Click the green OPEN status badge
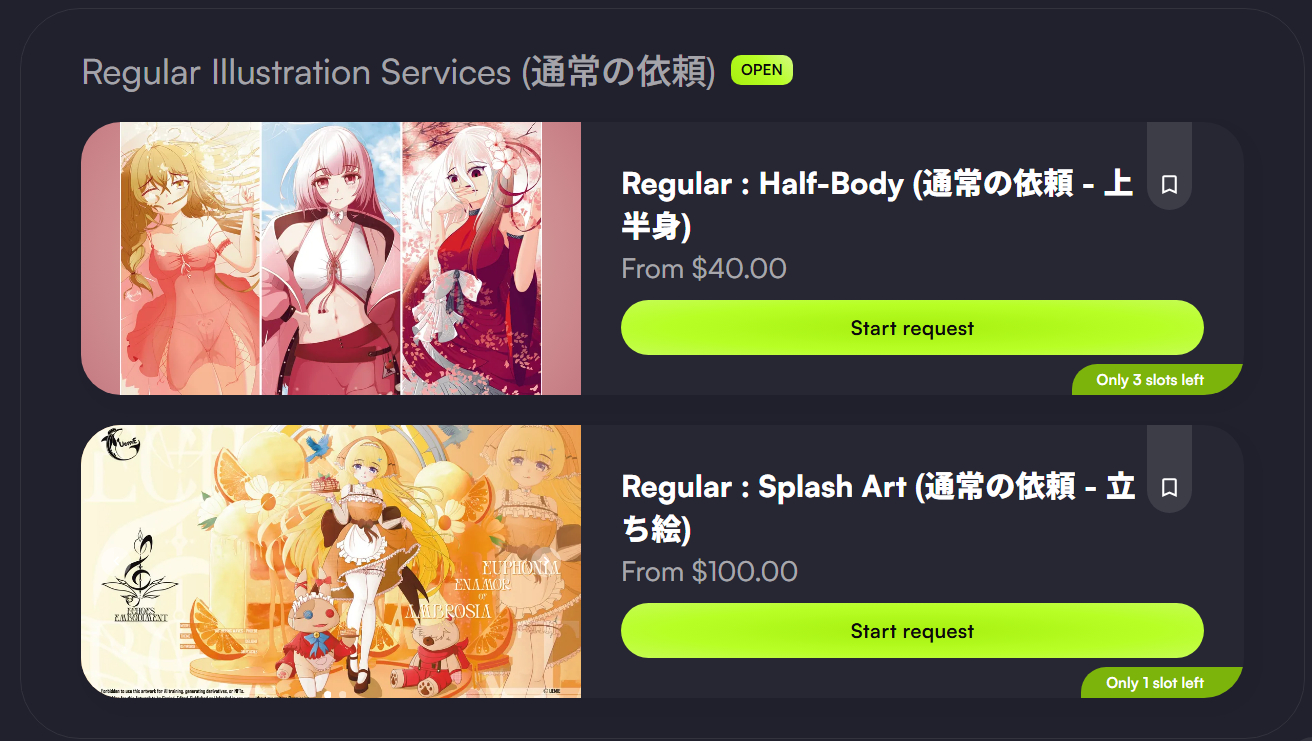Screen dimensions: 1312x741 (x=762, y=70)
